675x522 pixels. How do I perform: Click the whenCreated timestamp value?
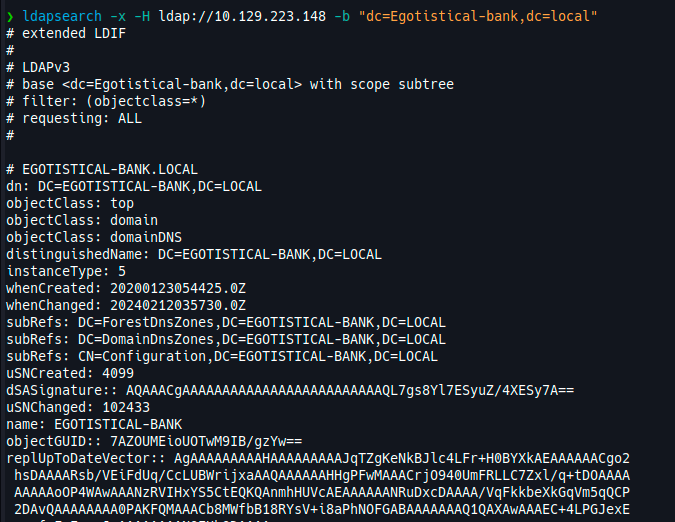point(178,288)
